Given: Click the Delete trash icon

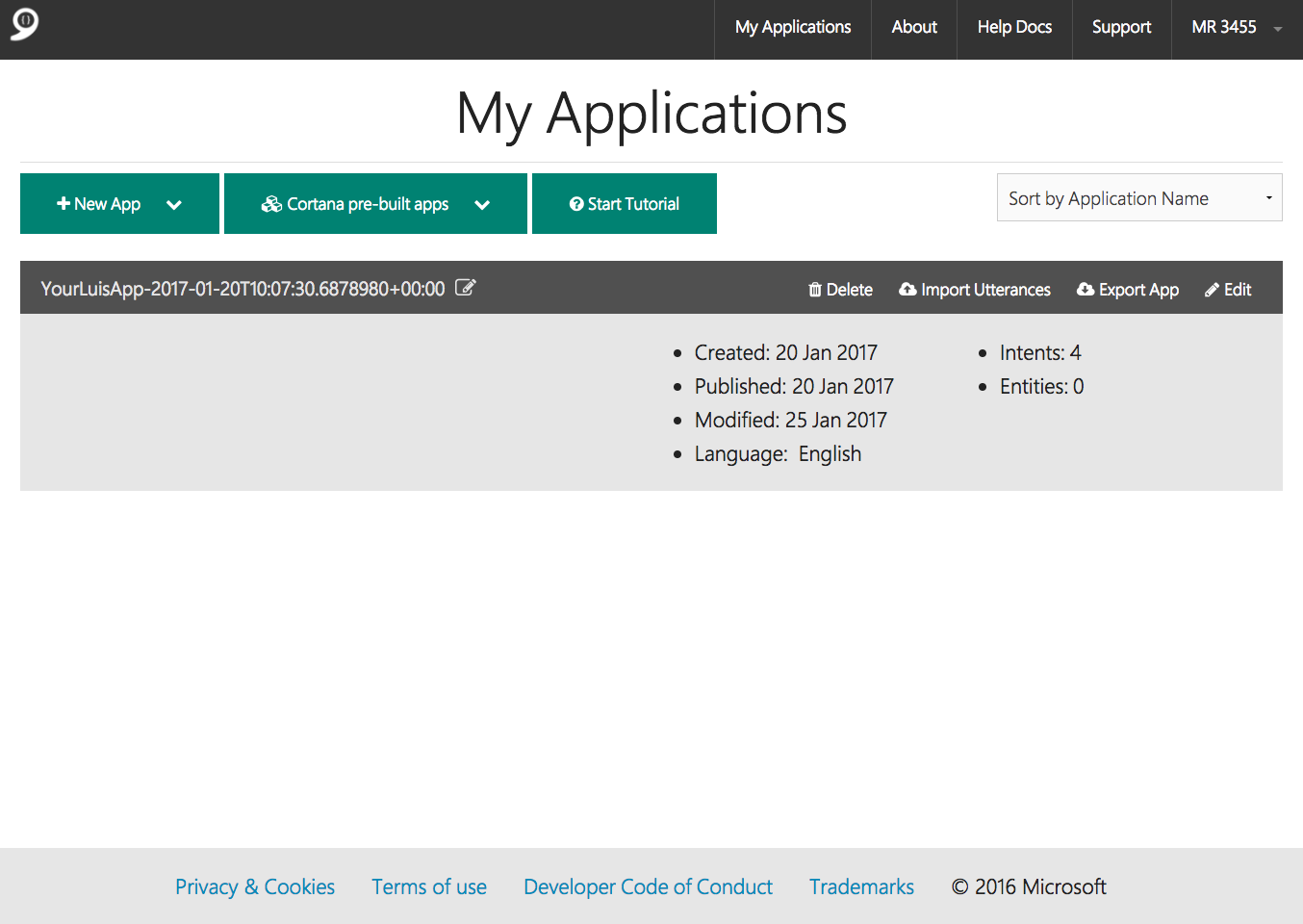Looking at the screenshot, I should 815,290.
